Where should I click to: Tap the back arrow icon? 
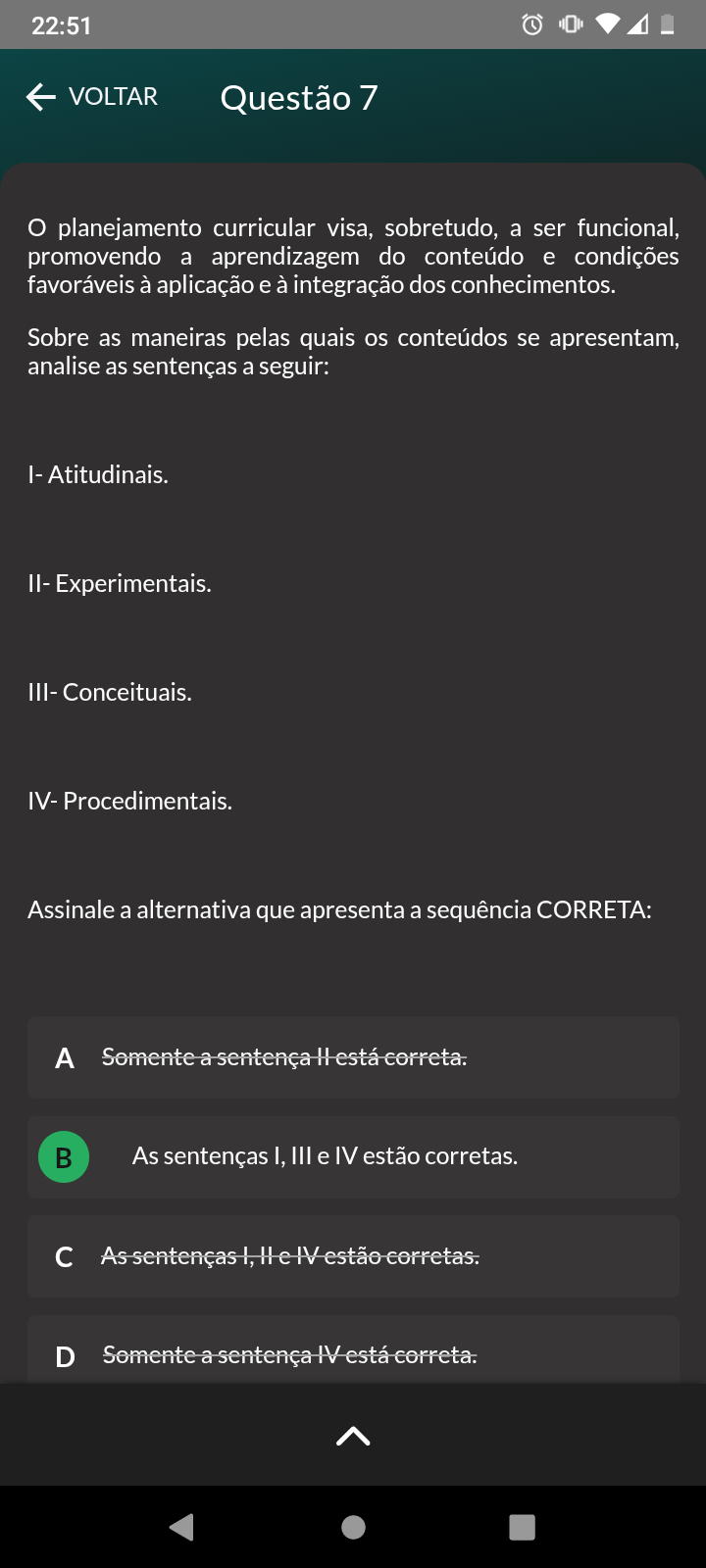pos(40,97)
